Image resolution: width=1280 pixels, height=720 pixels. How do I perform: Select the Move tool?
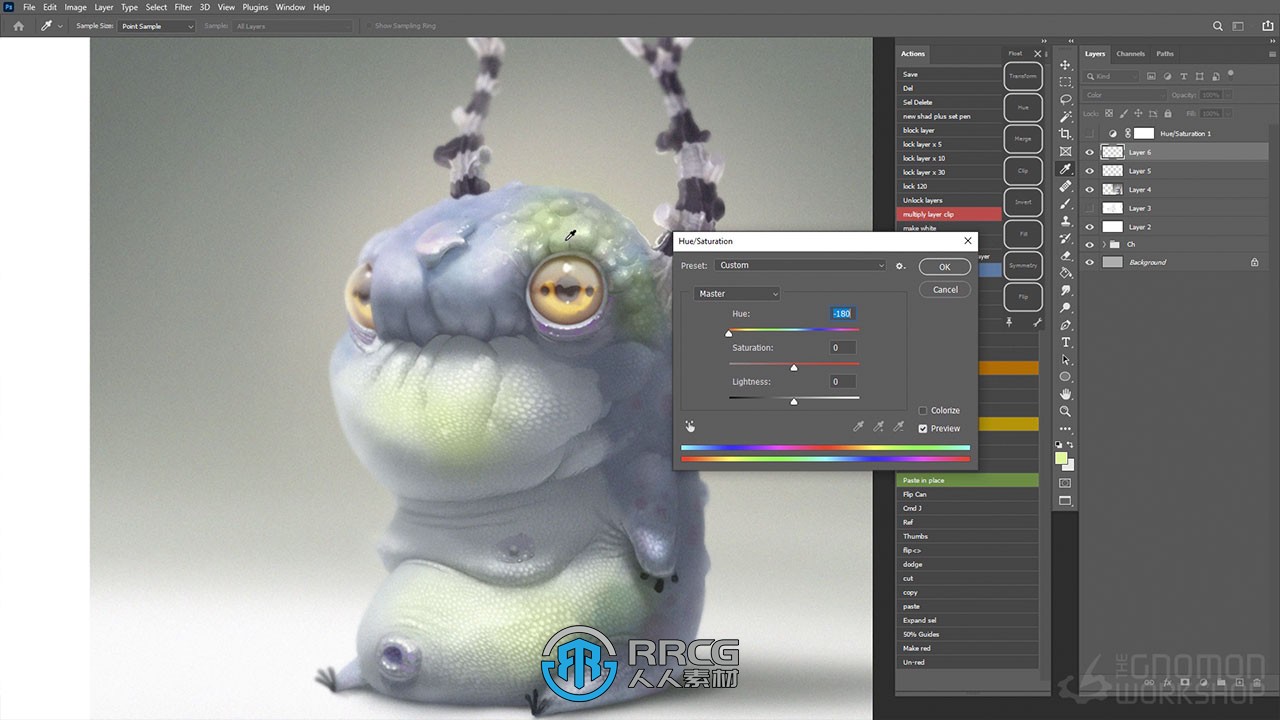1065,65
